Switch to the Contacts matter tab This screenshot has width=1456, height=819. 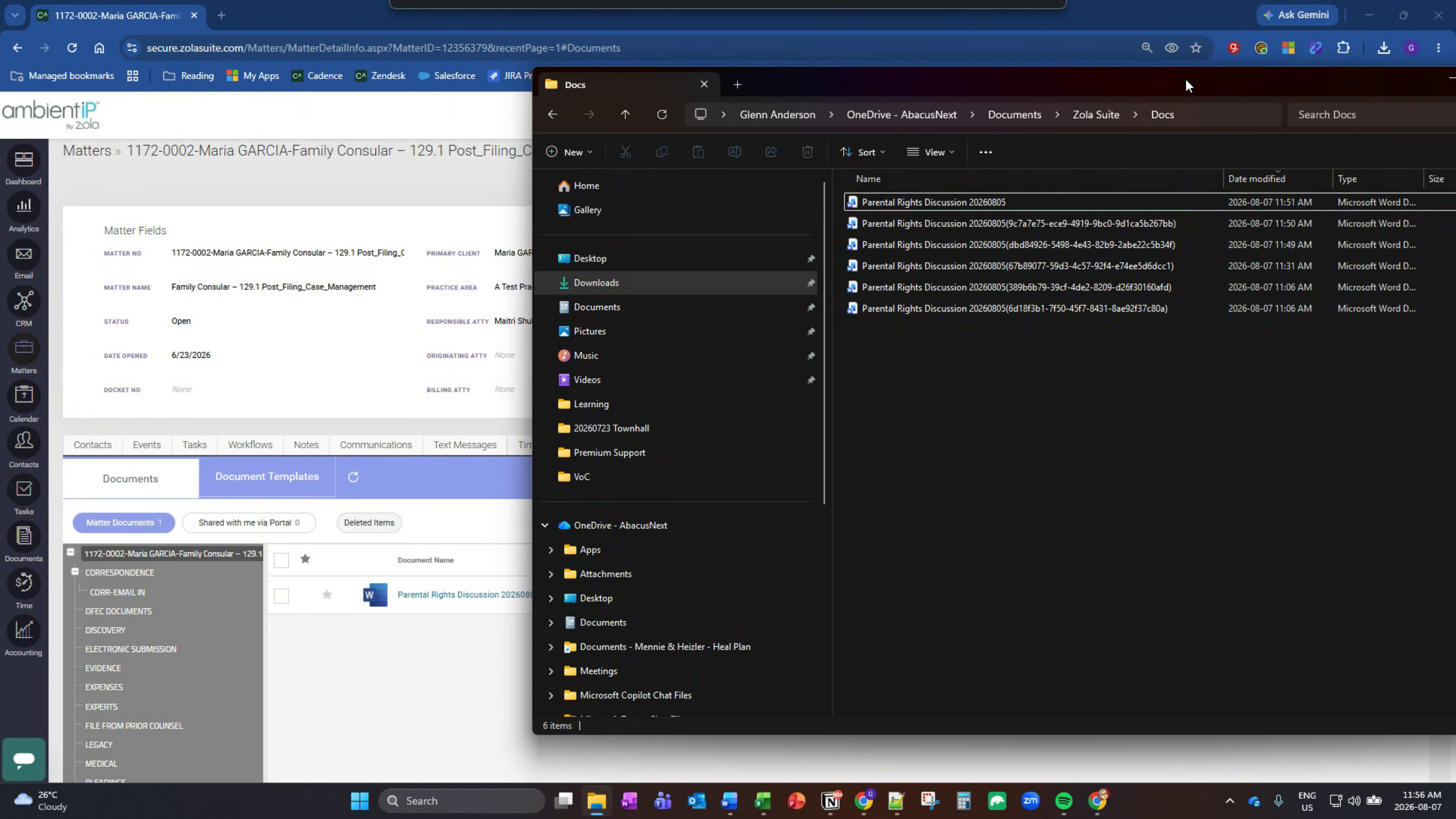pyautogui.click(x=93, y=445)
